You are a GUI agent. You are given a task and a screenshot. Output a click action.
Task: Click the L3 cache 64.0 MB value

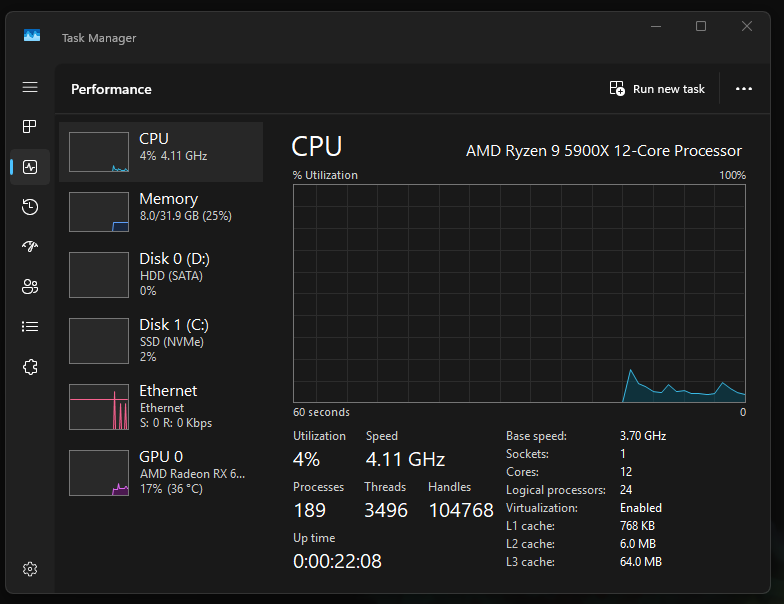point(641,562)
